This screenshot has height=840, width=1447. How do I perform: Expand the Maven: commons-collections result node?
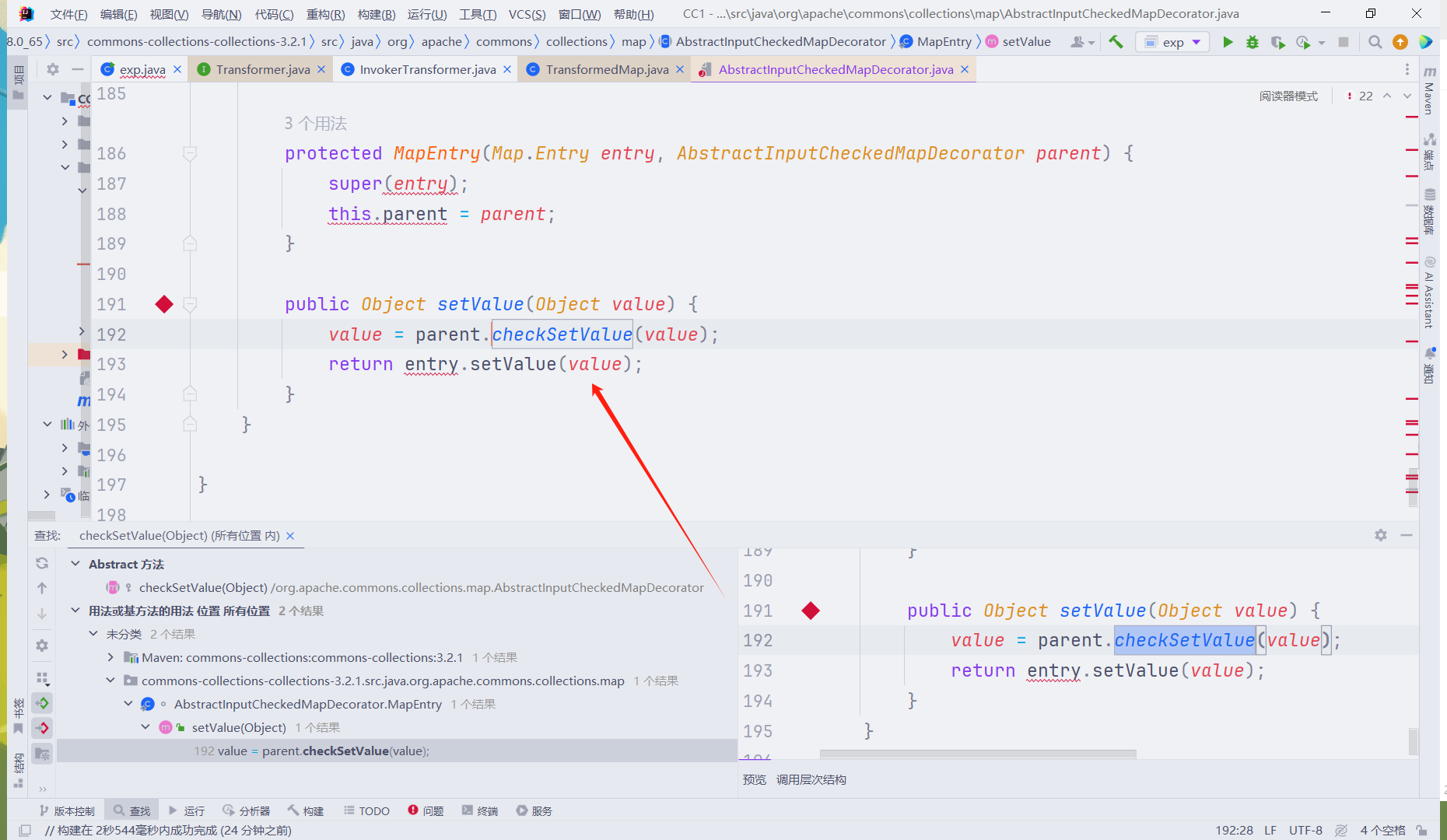(x=110, y=657)
